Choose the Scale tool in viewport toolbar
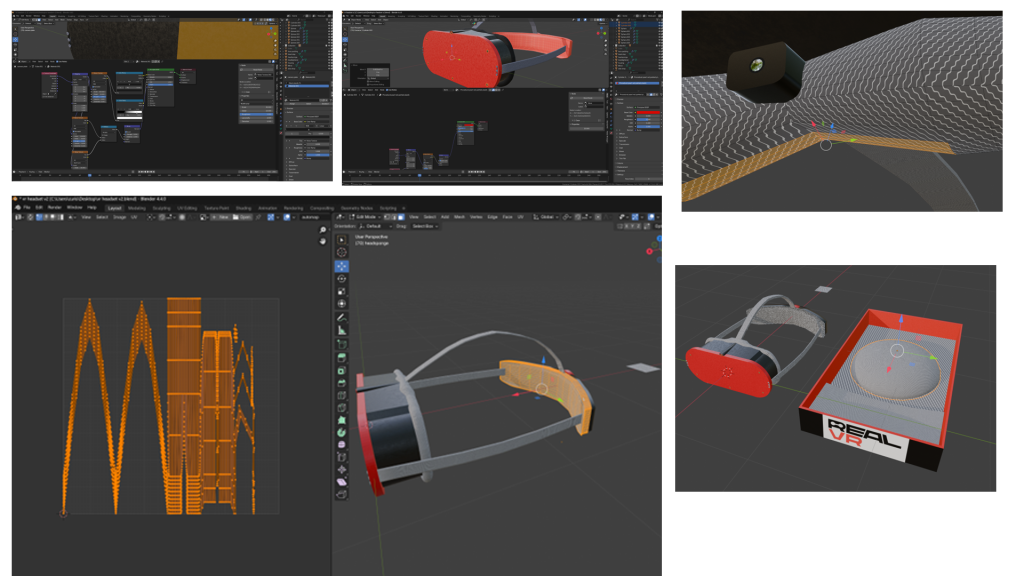The width and height of the screenshot is (1024, 576). click(342, 291)
